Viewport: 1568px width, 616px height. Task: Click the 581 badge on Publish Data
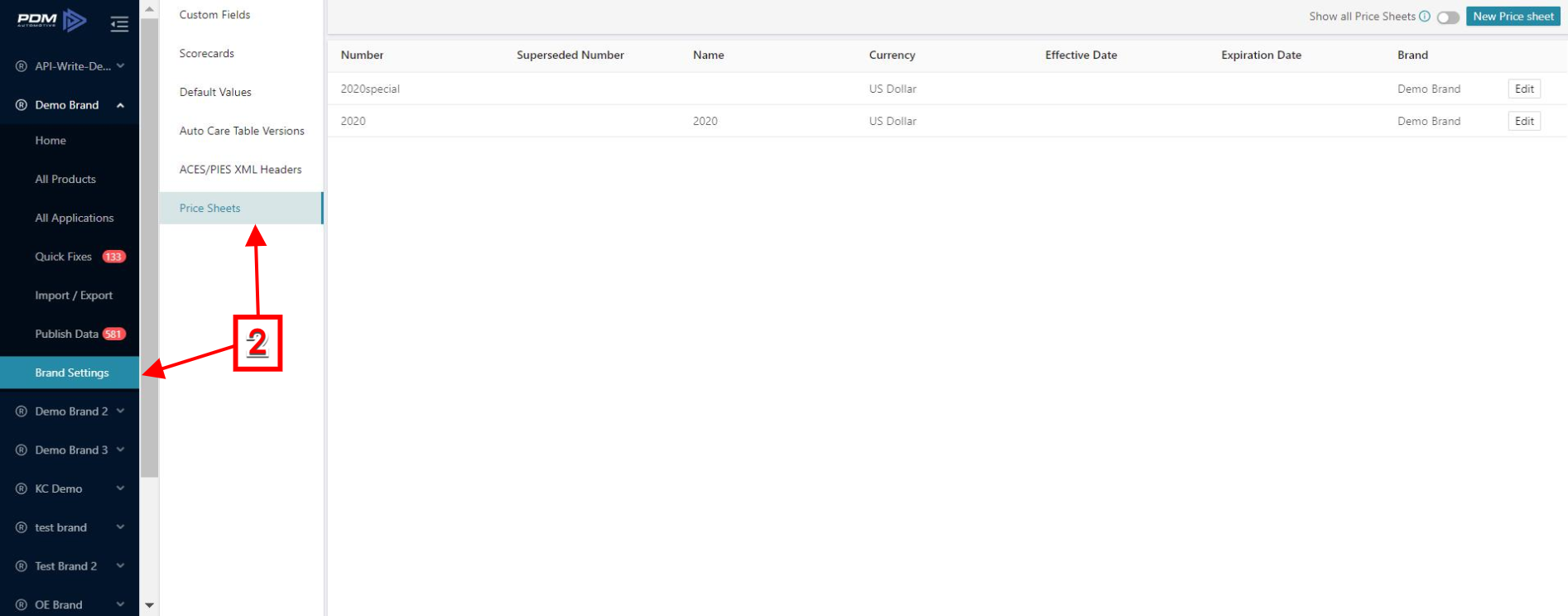coord(113,334)
